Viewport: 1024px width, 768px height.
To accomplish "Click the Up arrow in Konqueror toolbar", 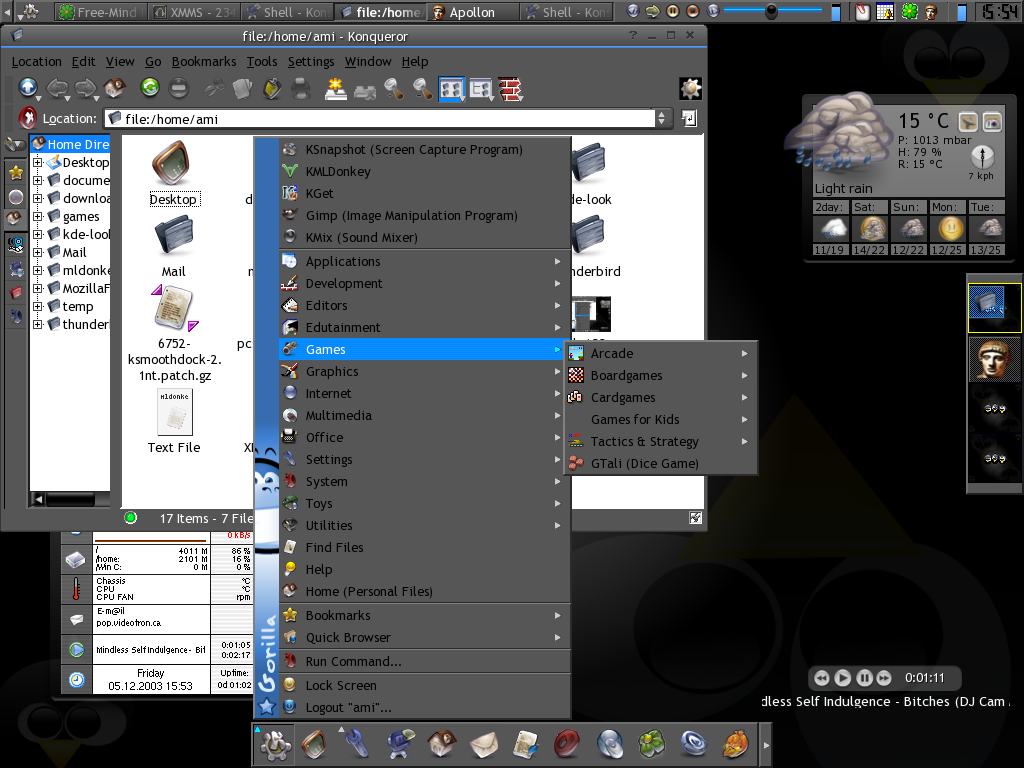I will tap(28, 88).
